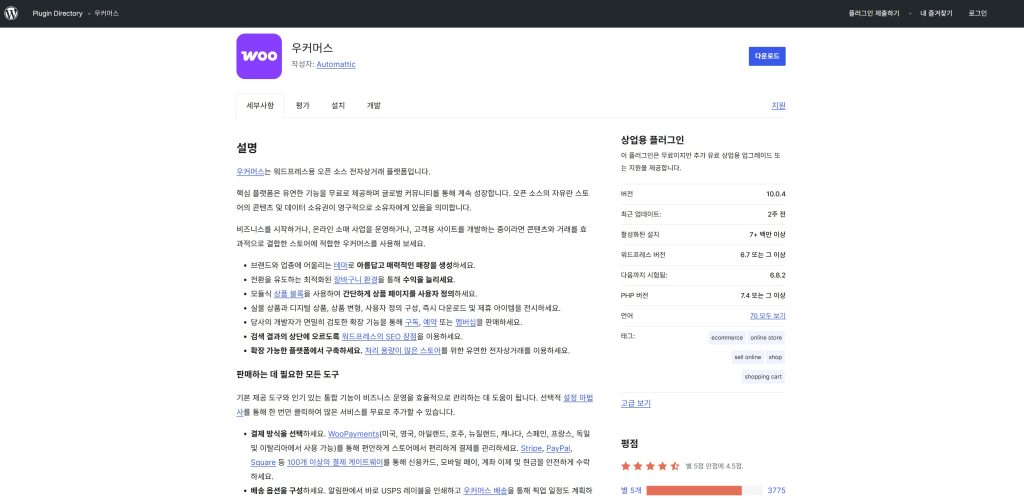Click the 70 모두 보기 languages link
The height and width of the screenshot is (501, 1024).
coord(767,315)
